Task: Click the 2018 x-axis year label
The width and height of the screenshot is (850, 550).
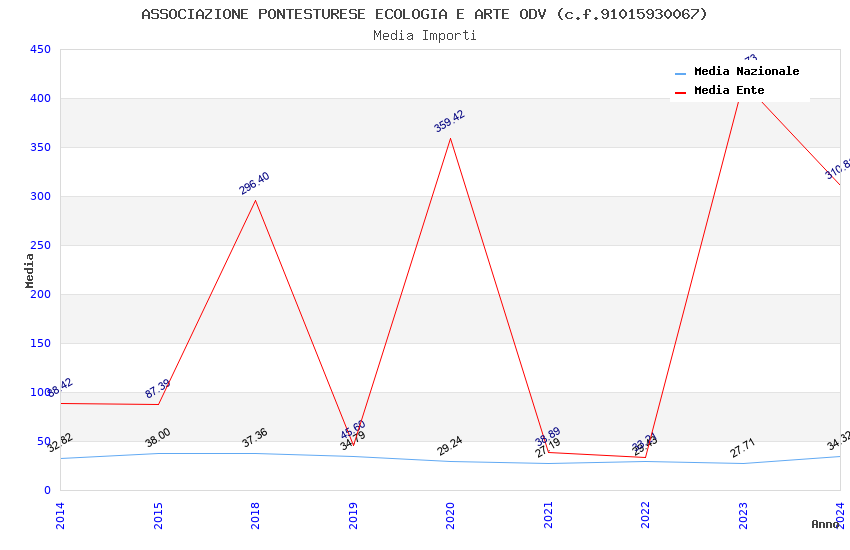Action: click(x=255, y=515)
